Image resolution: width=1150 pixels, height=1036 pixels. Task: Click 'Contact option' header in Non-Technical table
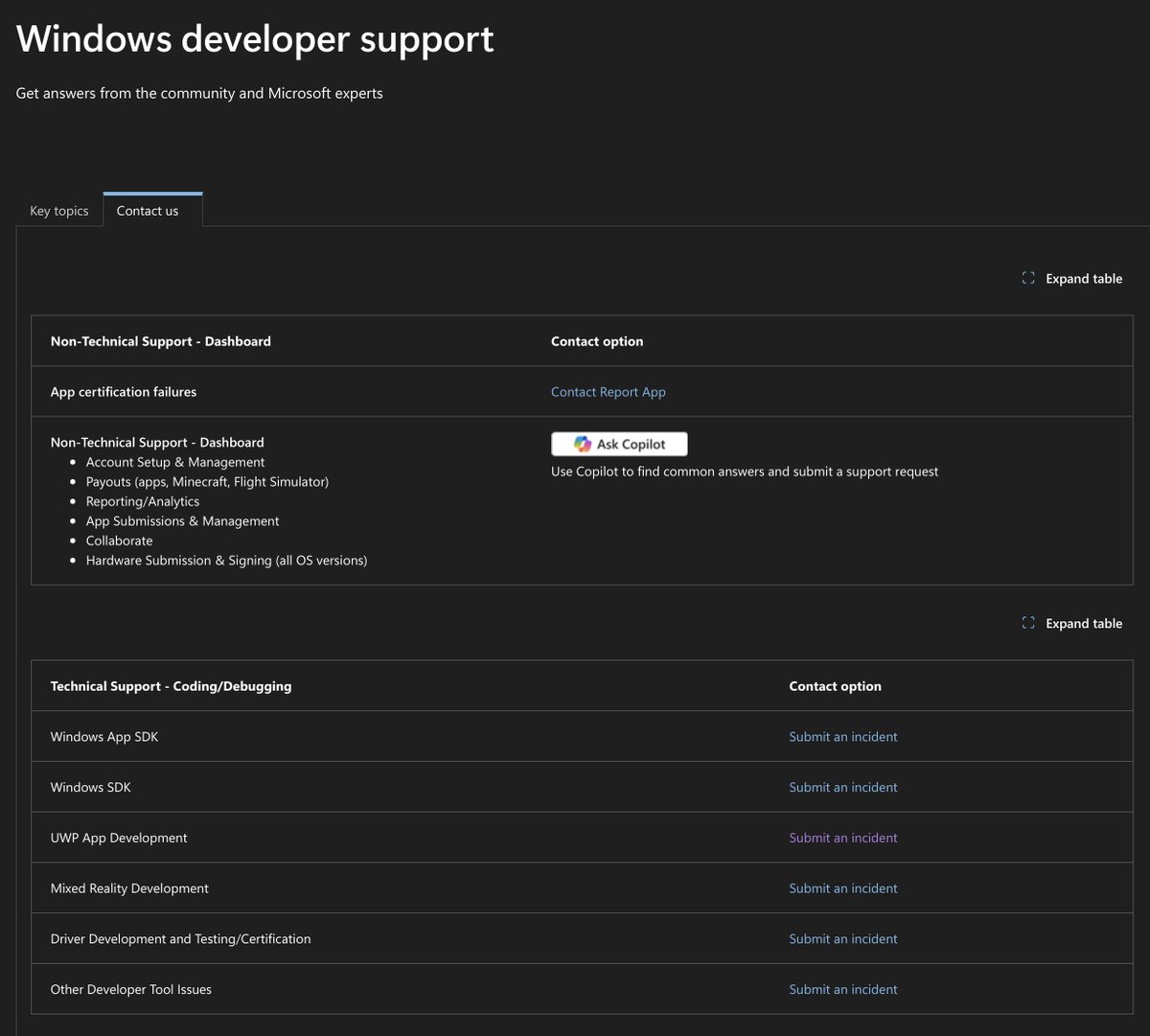click(597, 341)
